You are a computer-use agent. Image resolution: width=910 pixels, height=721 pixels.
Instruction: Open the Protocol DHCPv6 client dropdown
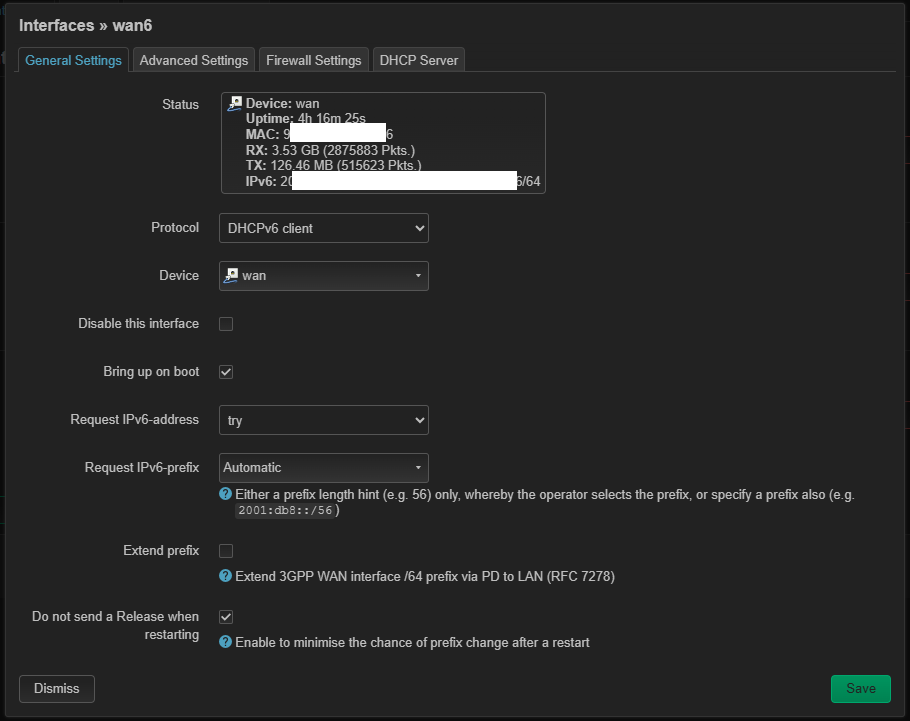coord(323,228)
